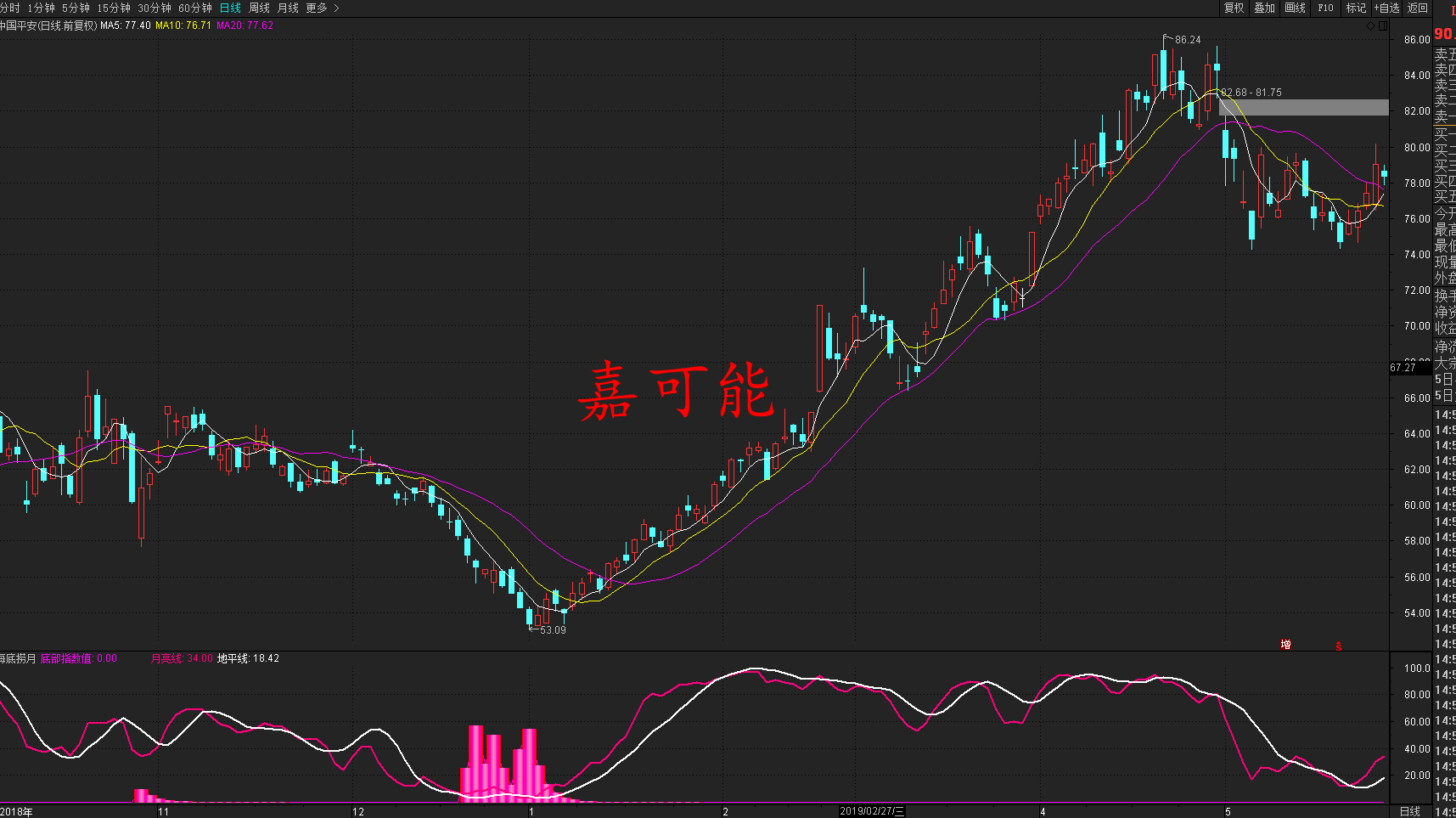The image size is (1456, 818).
Task: Open the 60分钟 candlestick view
Action: coord(195,8)
